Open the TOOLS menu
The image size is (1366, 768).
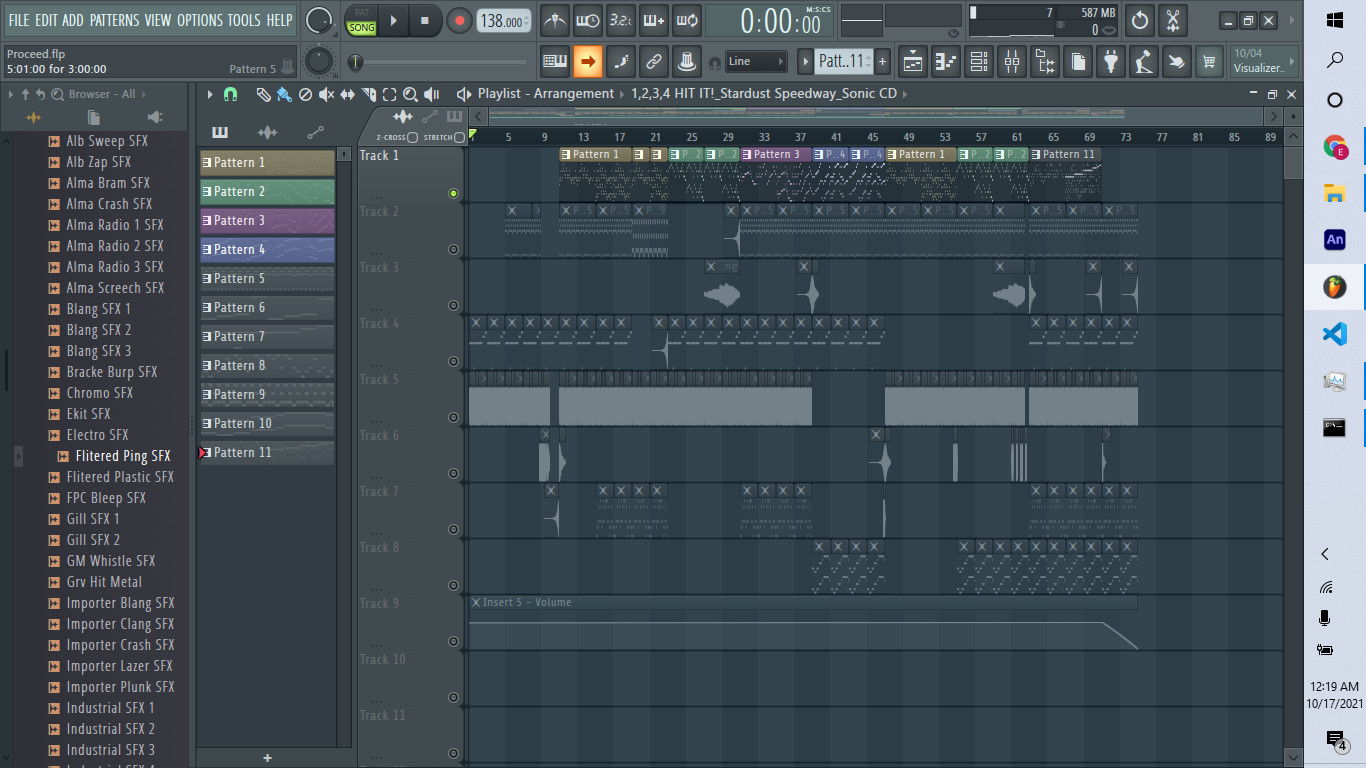pyautogui.click(x=243, y=20)
